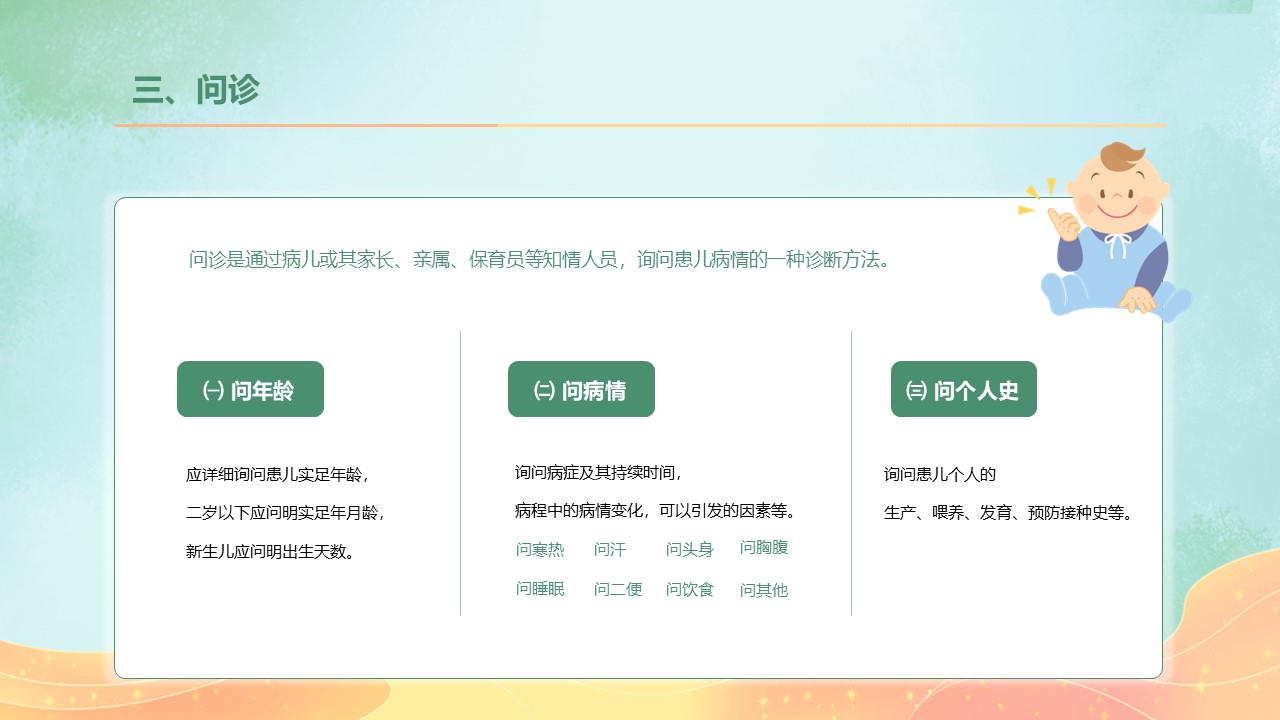Click the 问饮食 label
Viewport: 1280px width, 720px height.
[690, 589]
